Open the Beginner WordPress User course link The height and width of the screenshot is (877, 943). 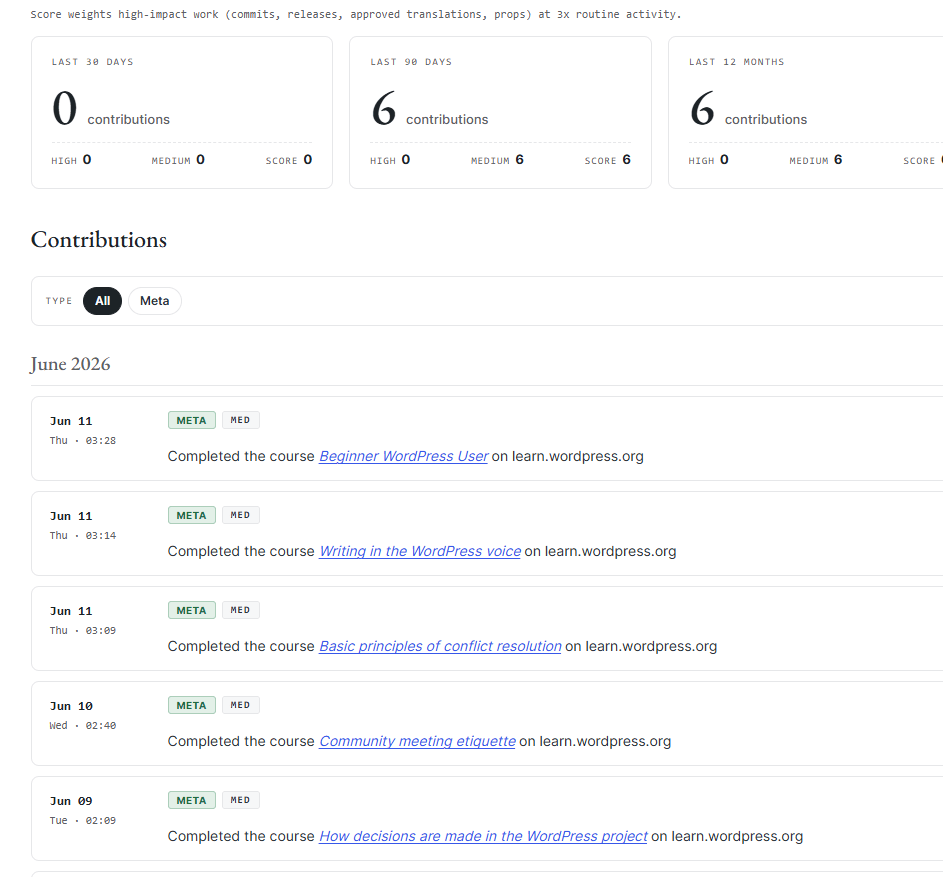click(x=403, y=457)
